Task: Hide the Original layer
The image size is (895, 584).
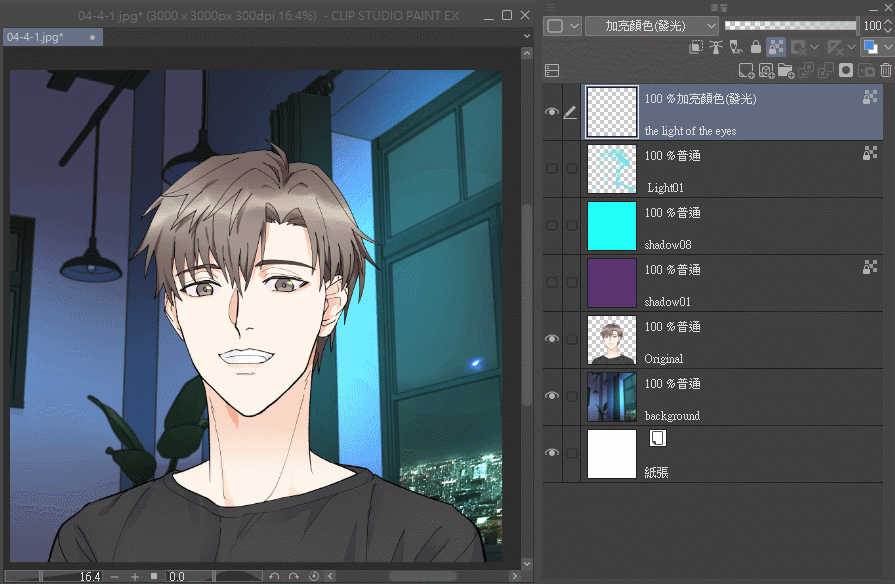Action: pyautogui.click(x=551, y=339)
